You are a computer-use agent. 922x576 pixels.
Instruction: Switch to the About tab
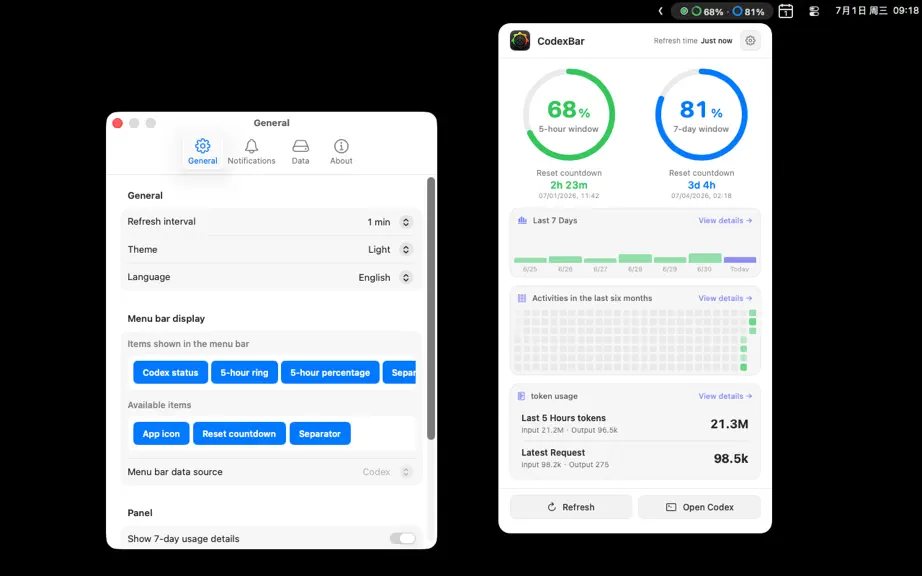341,152
